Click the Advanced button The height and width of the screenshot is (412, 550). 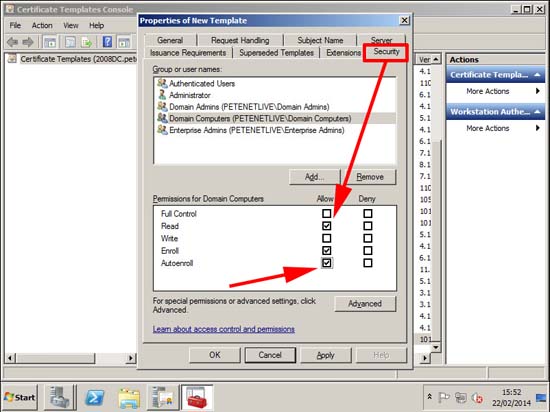click(x=365, y=304)
